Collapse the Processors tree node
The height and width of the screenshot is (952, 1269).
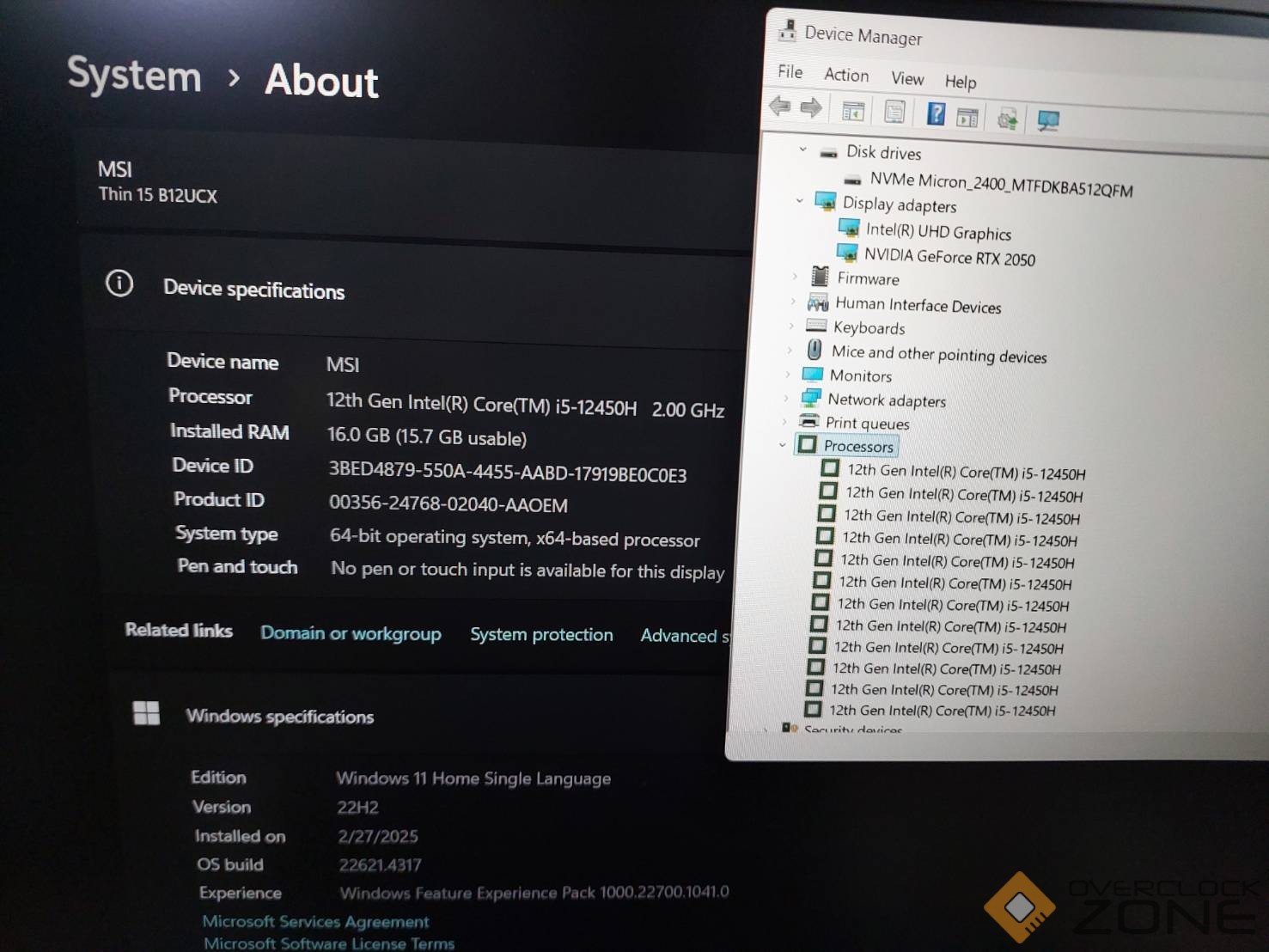782,444
